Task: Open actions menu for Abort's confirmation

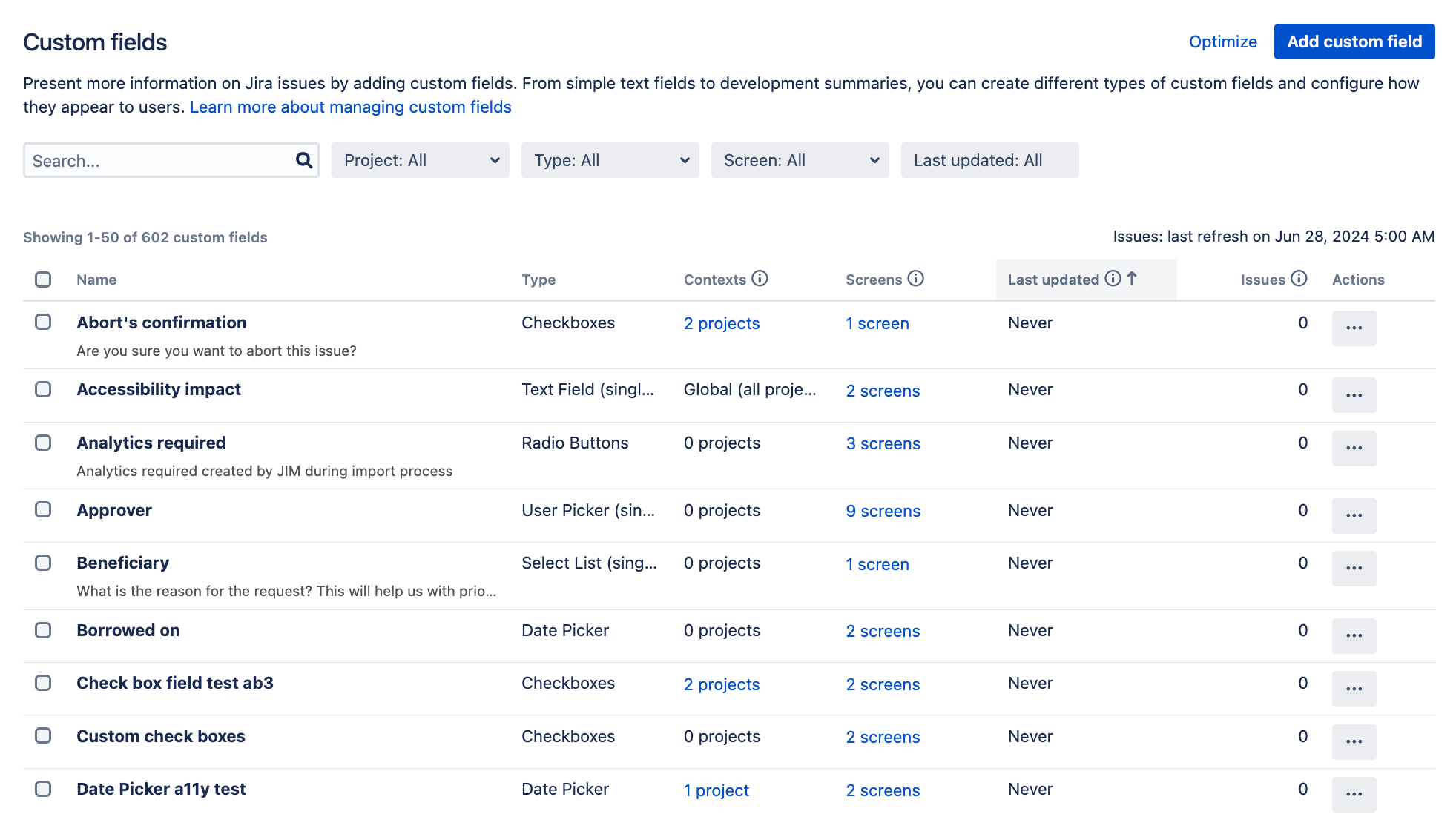Action: (x=1354, y=328)
